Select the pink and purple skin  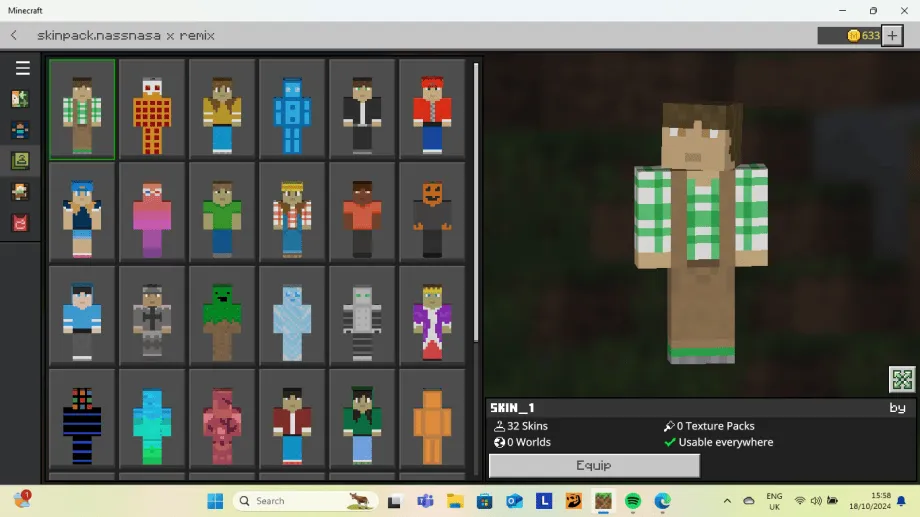click(x=152, y=212)
